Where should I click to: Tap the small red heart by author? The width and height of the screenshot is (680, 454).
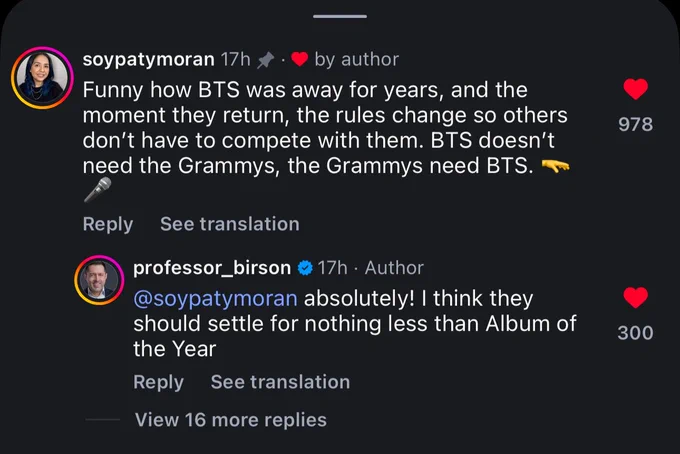pos(299,59)
